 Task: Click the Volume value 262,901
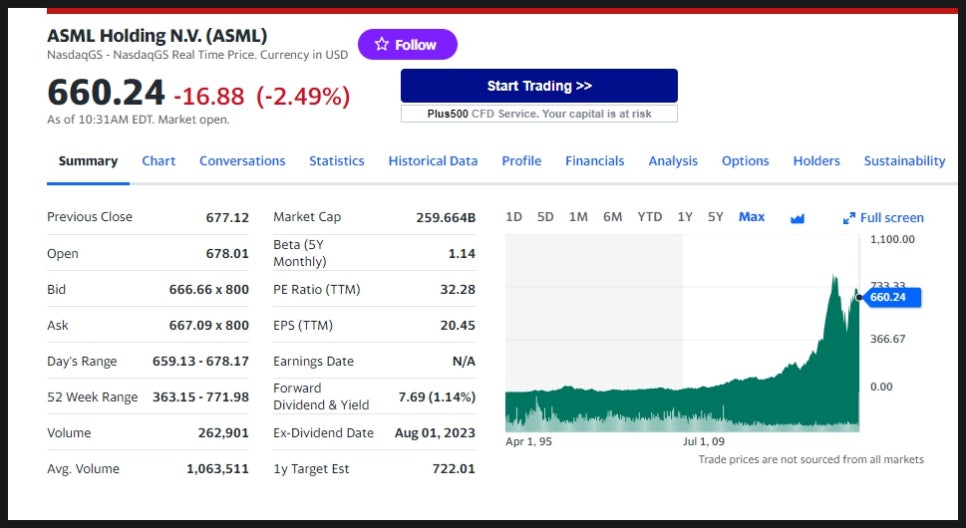[223, 433]
